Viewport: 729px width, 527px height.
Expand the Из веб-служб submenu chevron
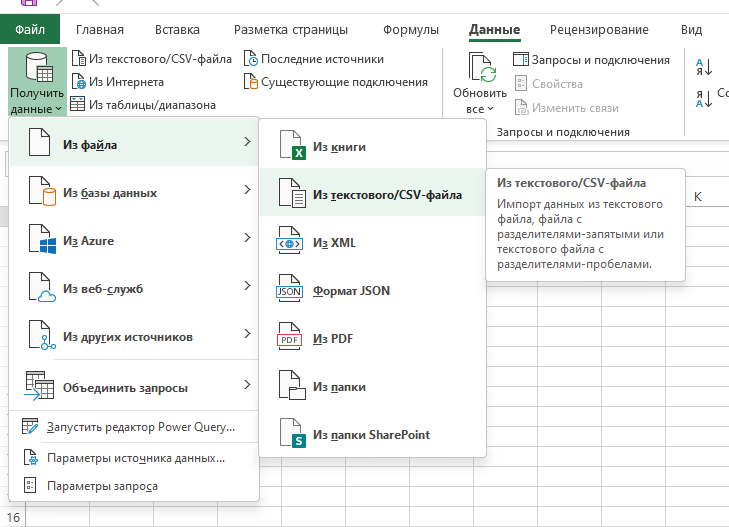(x=247, y=285)
